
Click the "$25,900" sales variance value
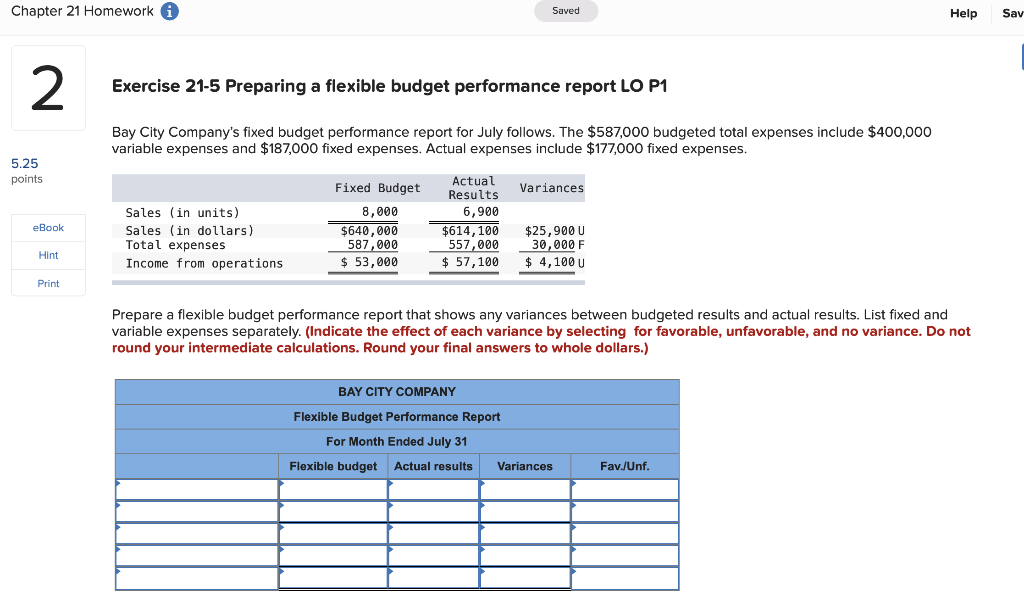[550, 231]
